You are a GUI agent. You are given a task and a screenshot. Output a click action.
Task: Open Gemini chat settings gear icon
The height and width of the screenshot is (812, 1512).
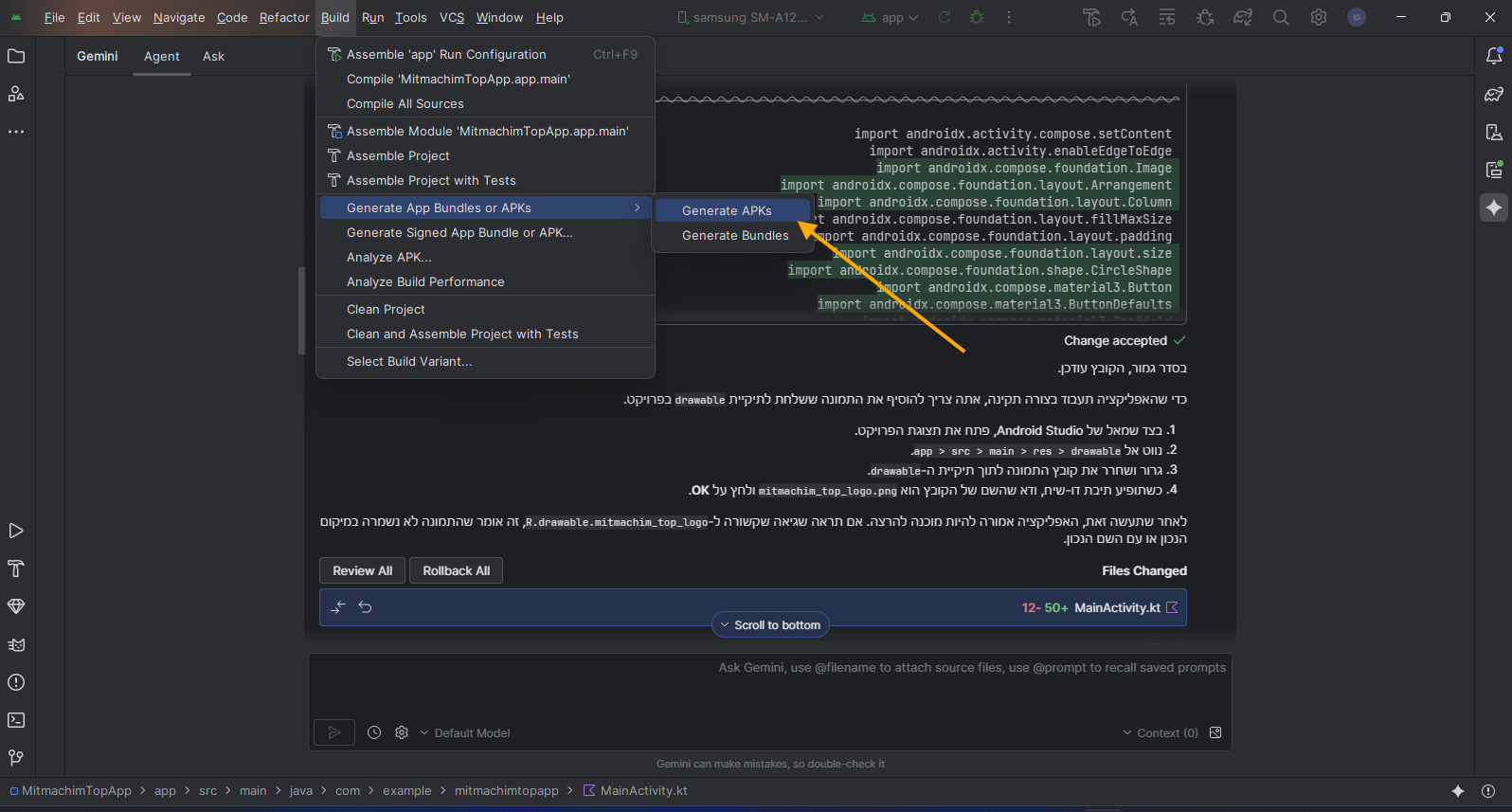tap(402, 732)
